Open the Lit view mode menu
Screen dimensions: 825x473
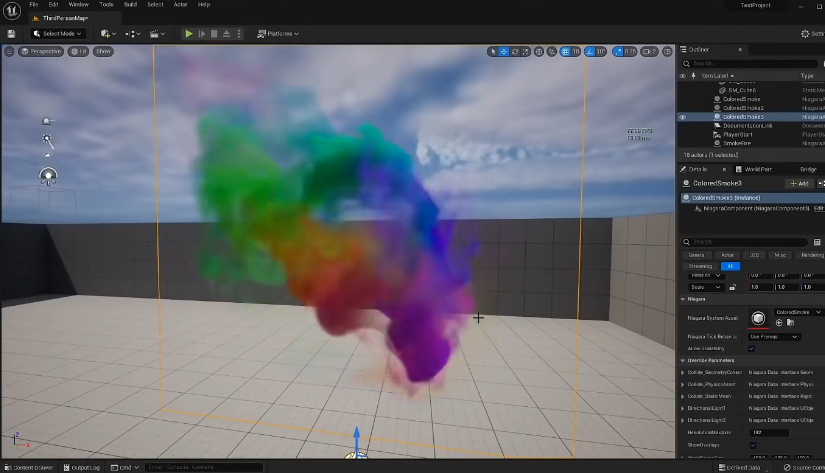point(78,51)
